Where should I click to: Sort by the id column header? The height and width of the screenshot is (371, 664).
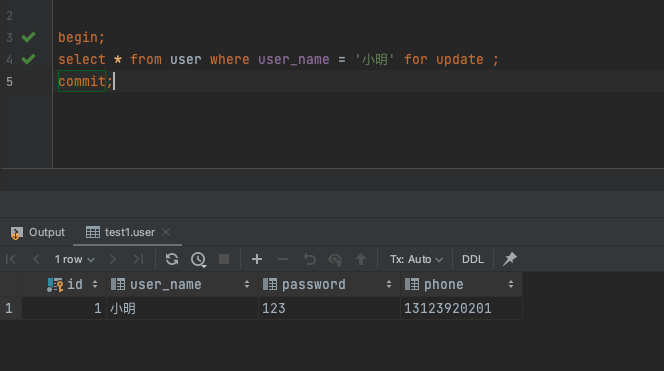(x=64, y=284)
